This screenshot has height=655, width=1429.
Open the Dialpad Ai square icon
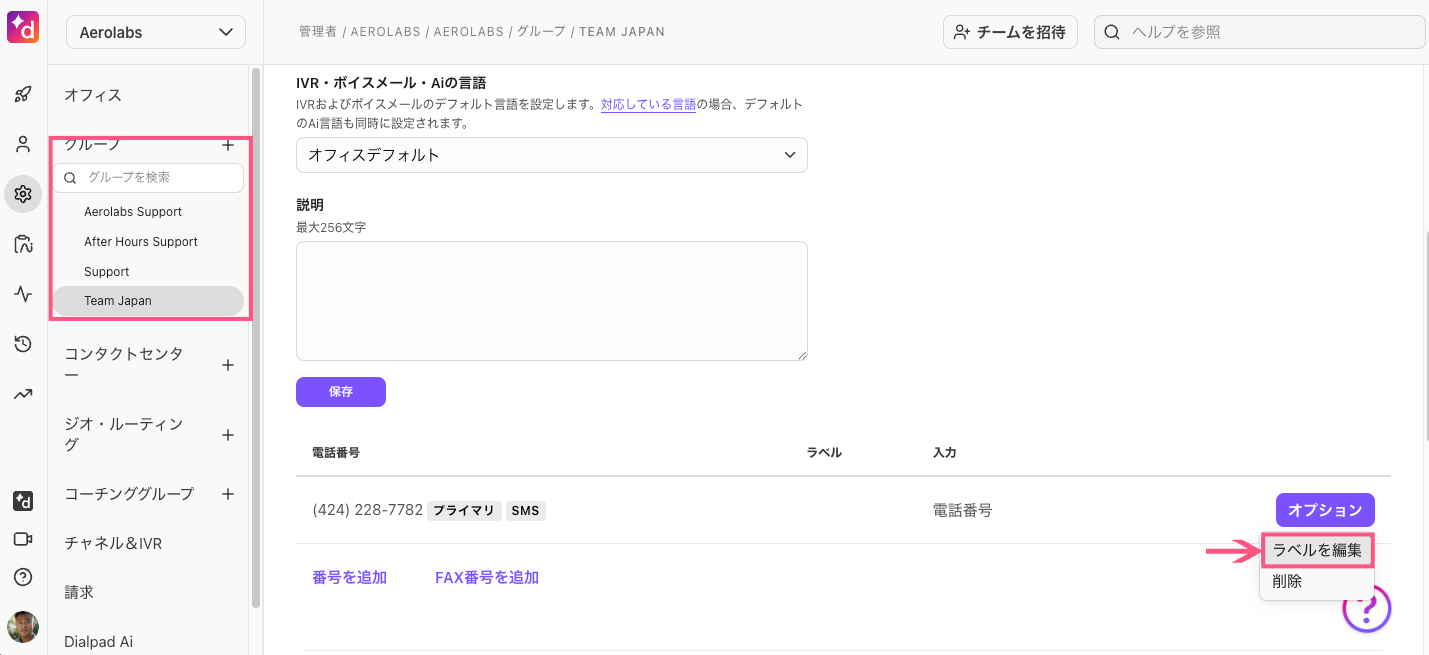23,500
